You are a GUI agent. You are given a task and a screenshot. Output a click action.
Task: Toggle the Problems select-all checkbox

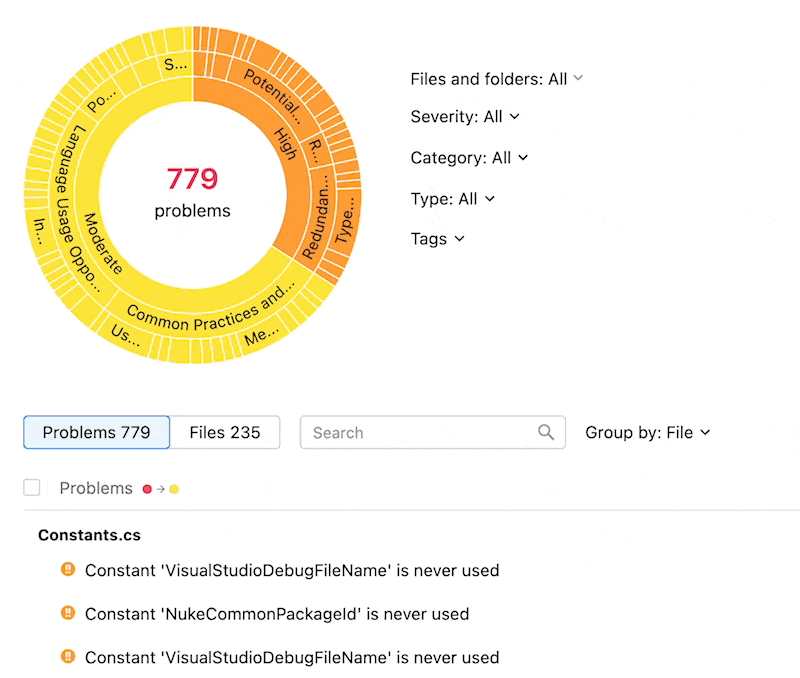click(x=32, y=487)
